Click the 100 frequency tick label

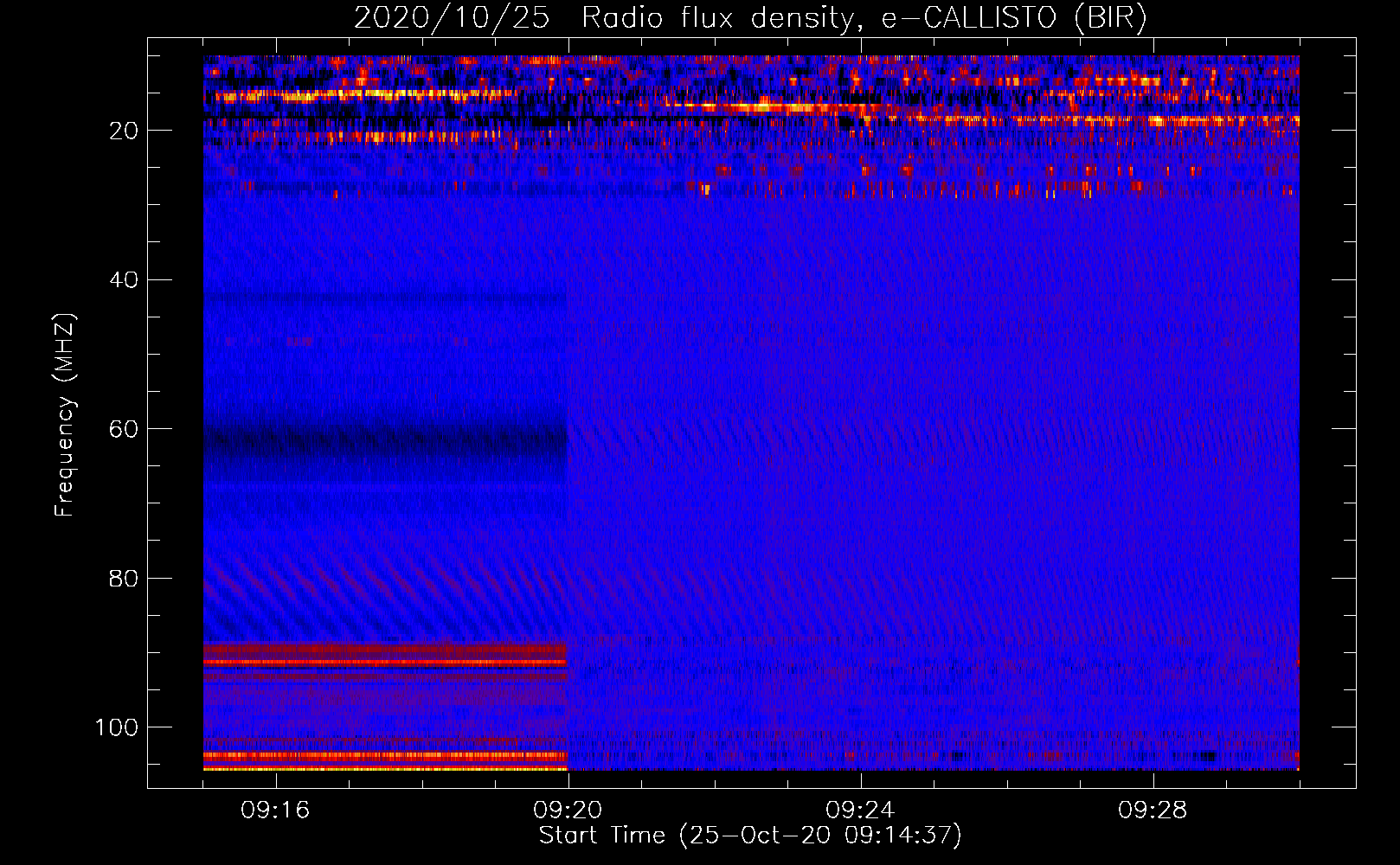pyautogui.click(x=117, y=727)
